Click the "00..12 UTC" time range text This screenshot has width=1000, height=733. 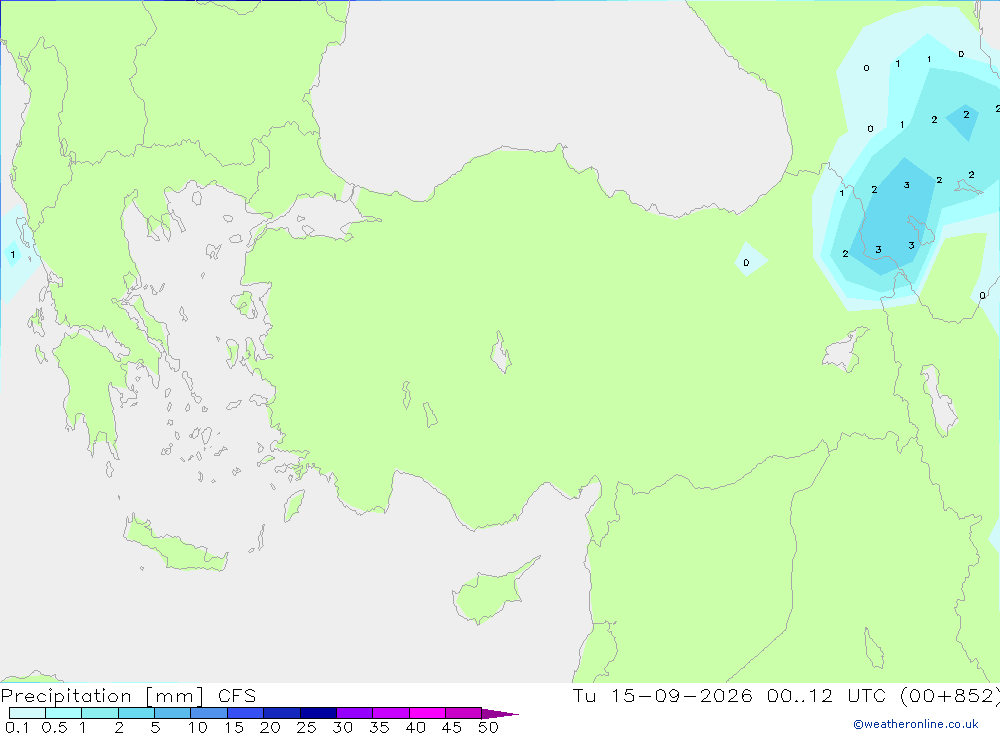(x=828, y=695)
